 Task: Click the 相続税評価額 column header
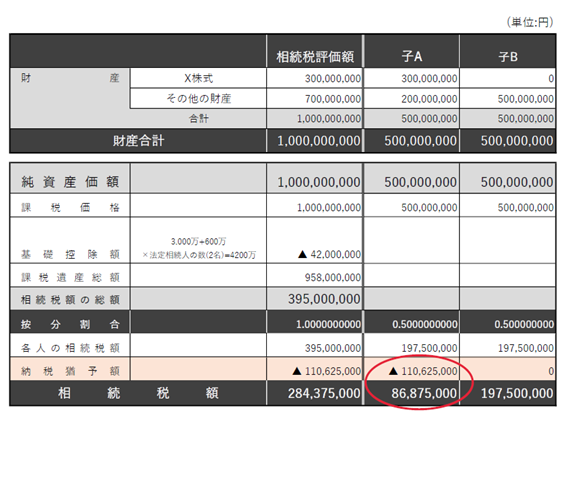315,56
